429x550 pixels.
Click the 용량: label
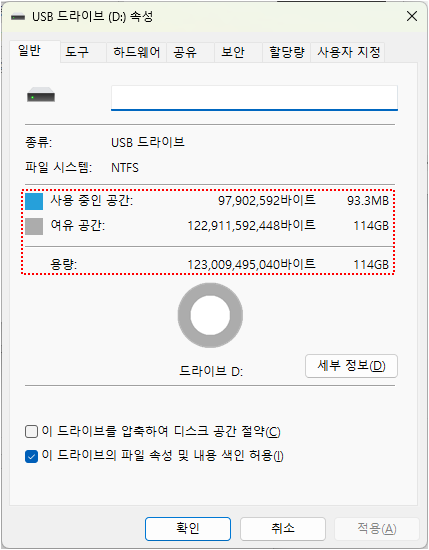click(x=63, y=264)
